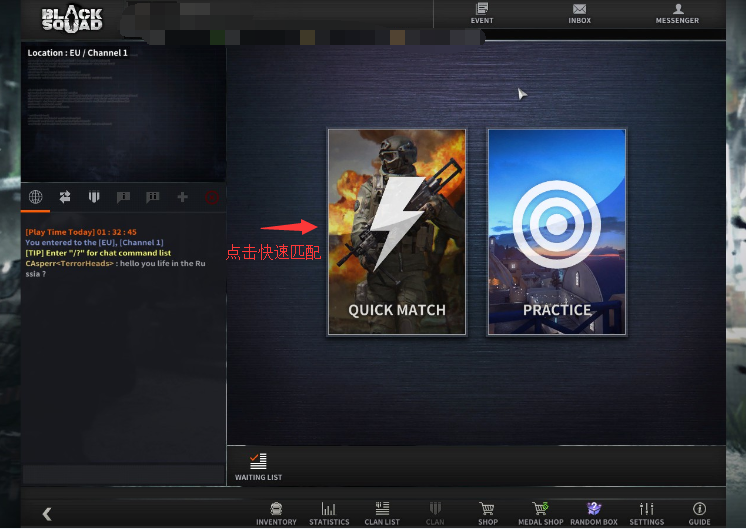The width and height of the screenshot is (746, 529).
Task: Open the Waiting List
Action: 258,467
